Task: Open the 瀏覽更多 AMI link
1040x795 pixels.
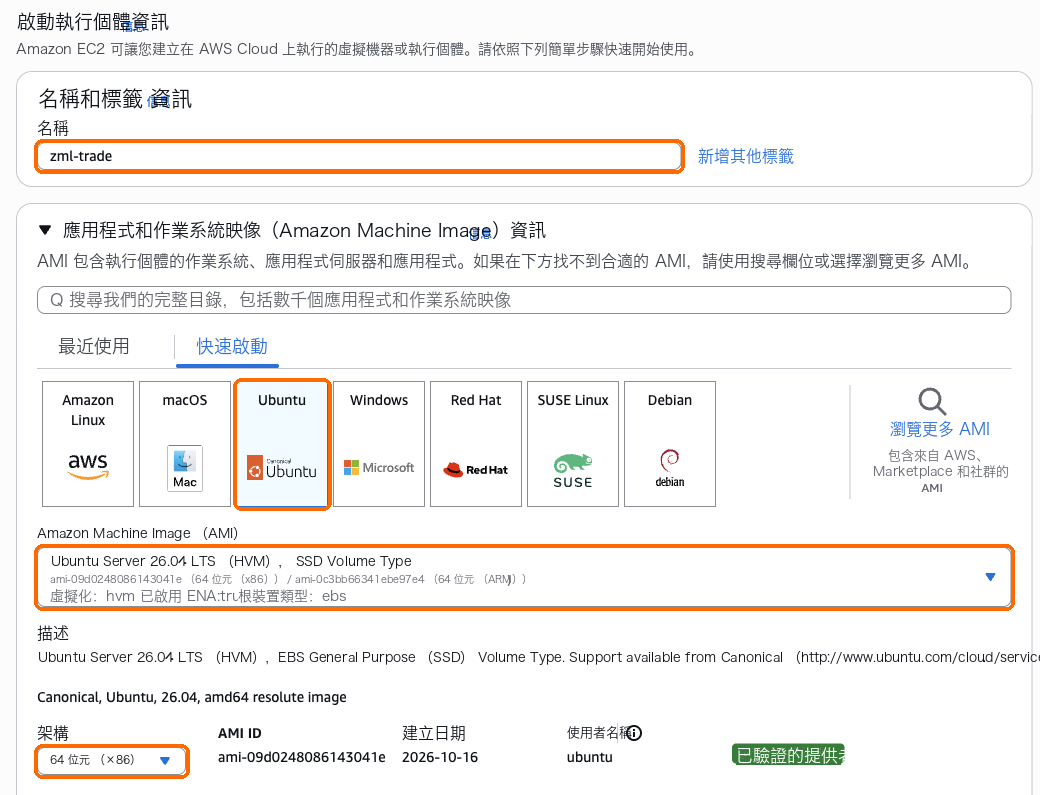Action: pyautogui.click(x=939, y=429)
